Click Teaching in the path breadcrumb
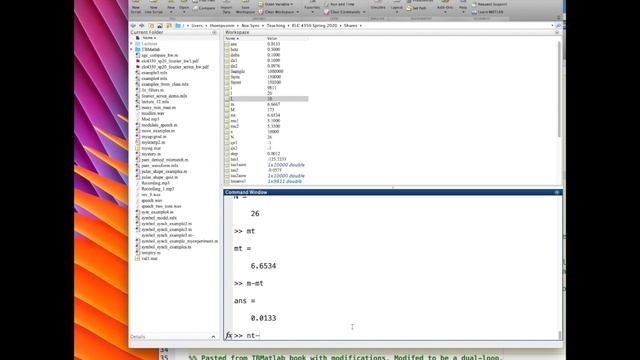 point(276,25)
